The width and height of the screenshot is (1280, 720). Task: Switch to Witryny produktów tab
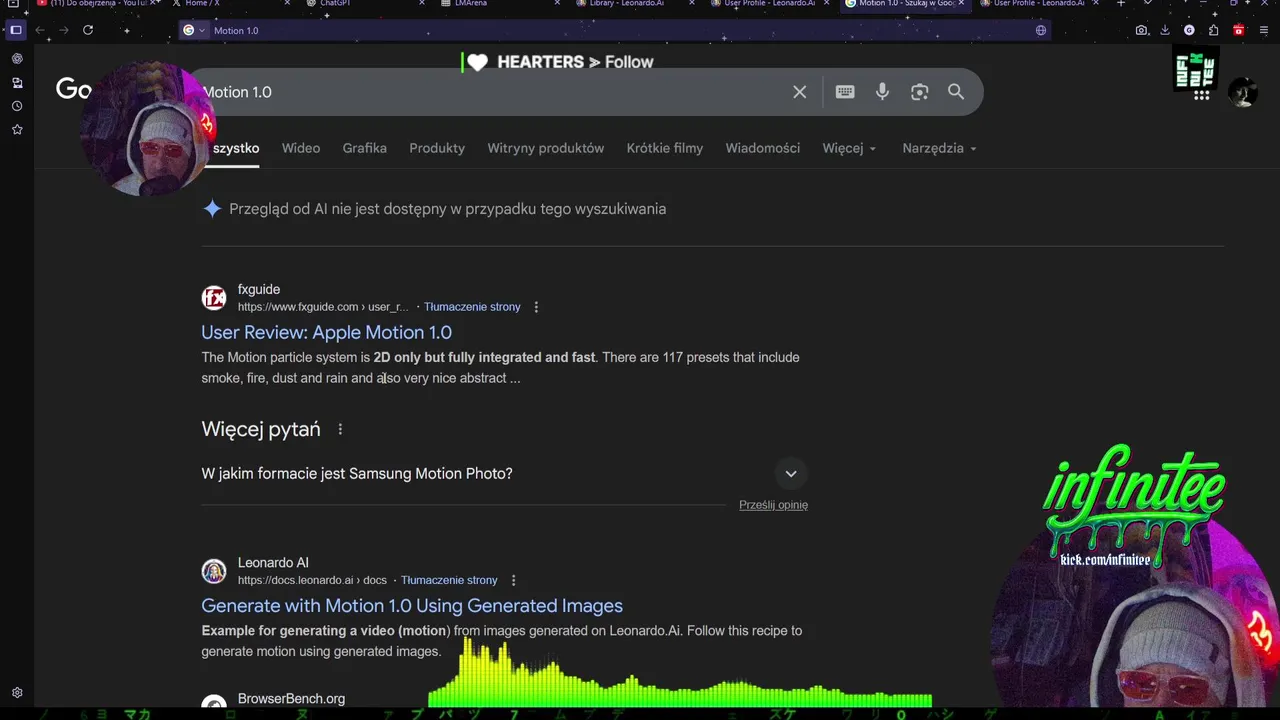tap(546, 148)
